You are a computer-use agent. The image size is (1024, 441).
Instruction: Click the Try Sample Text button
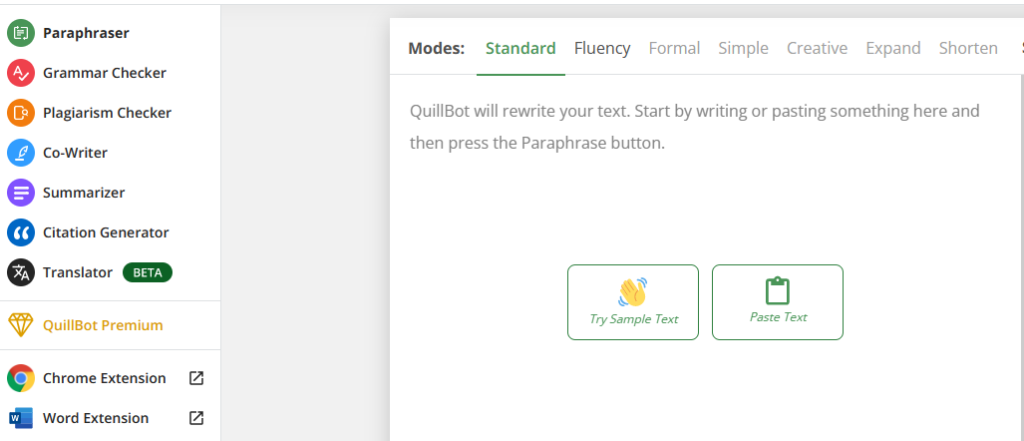pos(633,302)
